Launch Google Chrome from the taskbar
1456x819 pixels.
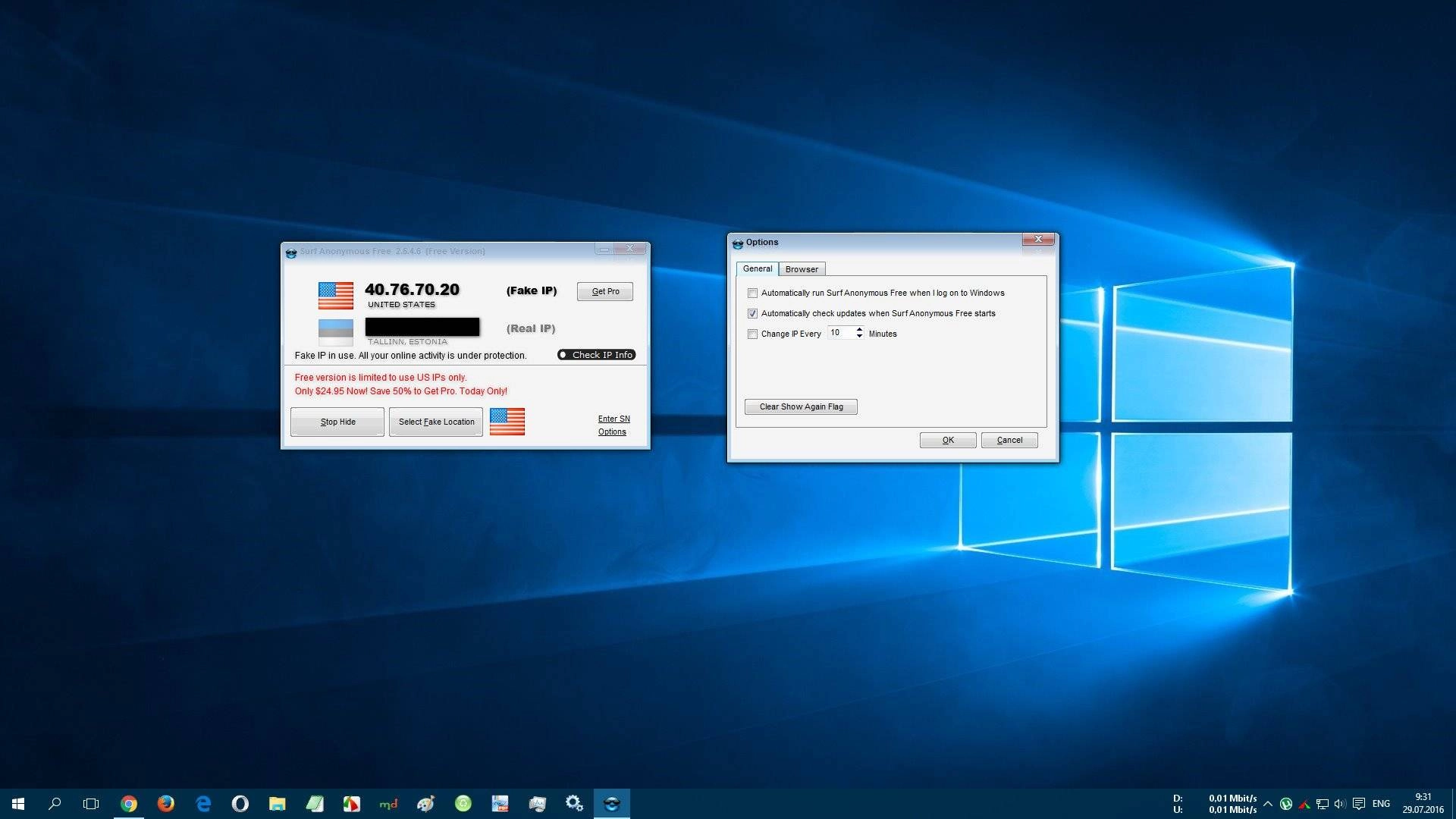pos(129,804)
